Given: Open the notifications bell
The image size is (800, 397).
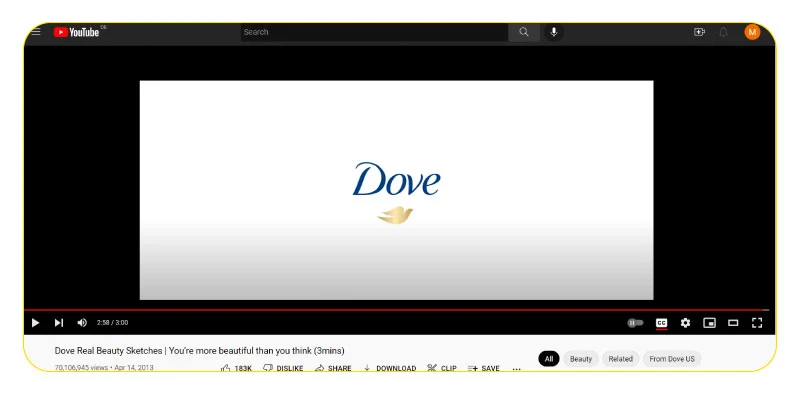Looking at the screenshot, I should pos(723,32).
